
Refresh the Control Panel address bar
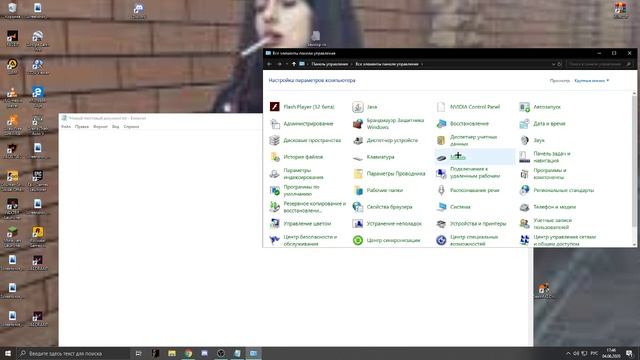point(560,64)
